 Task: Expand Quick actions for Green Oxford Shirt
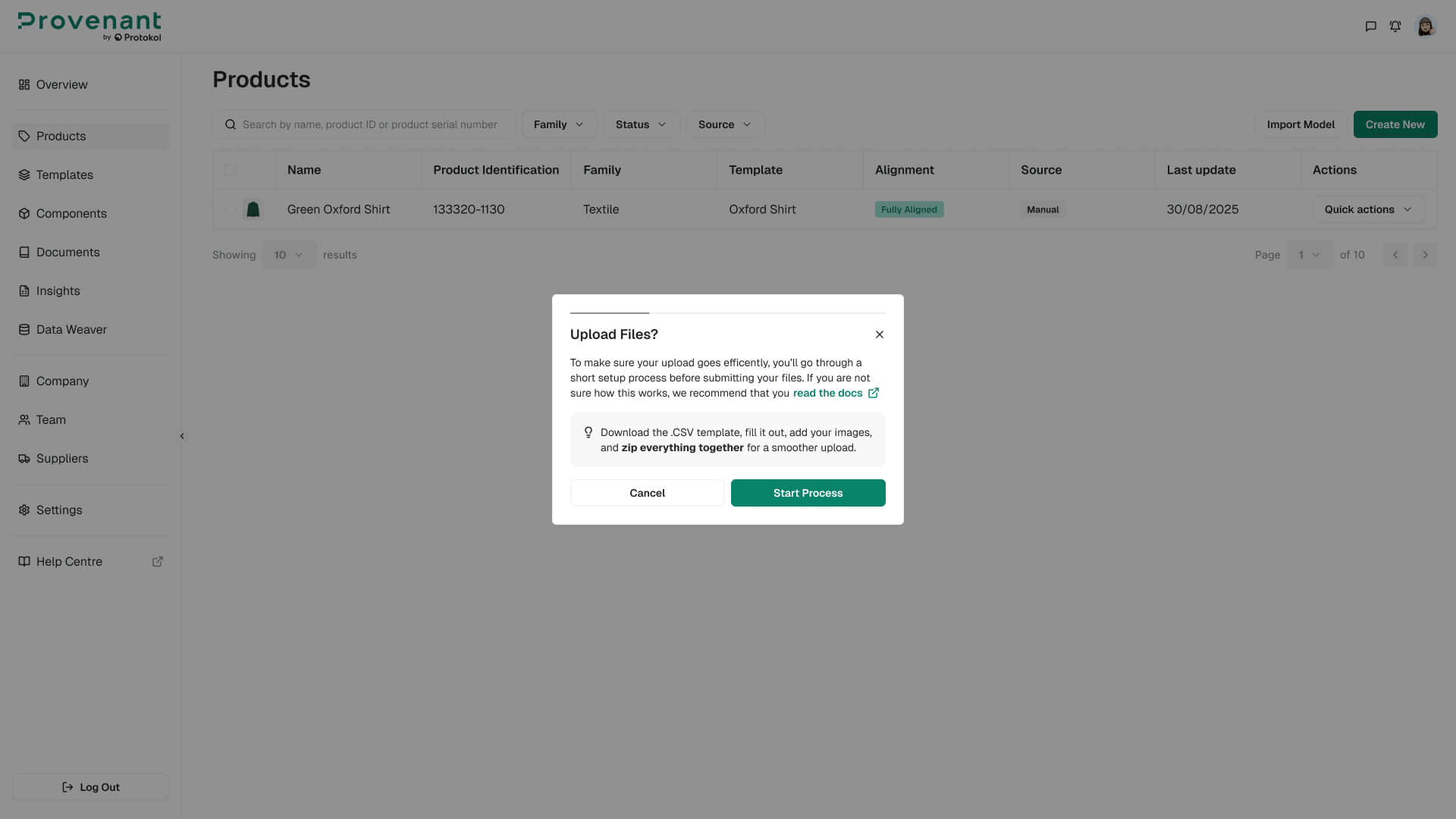pos(1369,209)
